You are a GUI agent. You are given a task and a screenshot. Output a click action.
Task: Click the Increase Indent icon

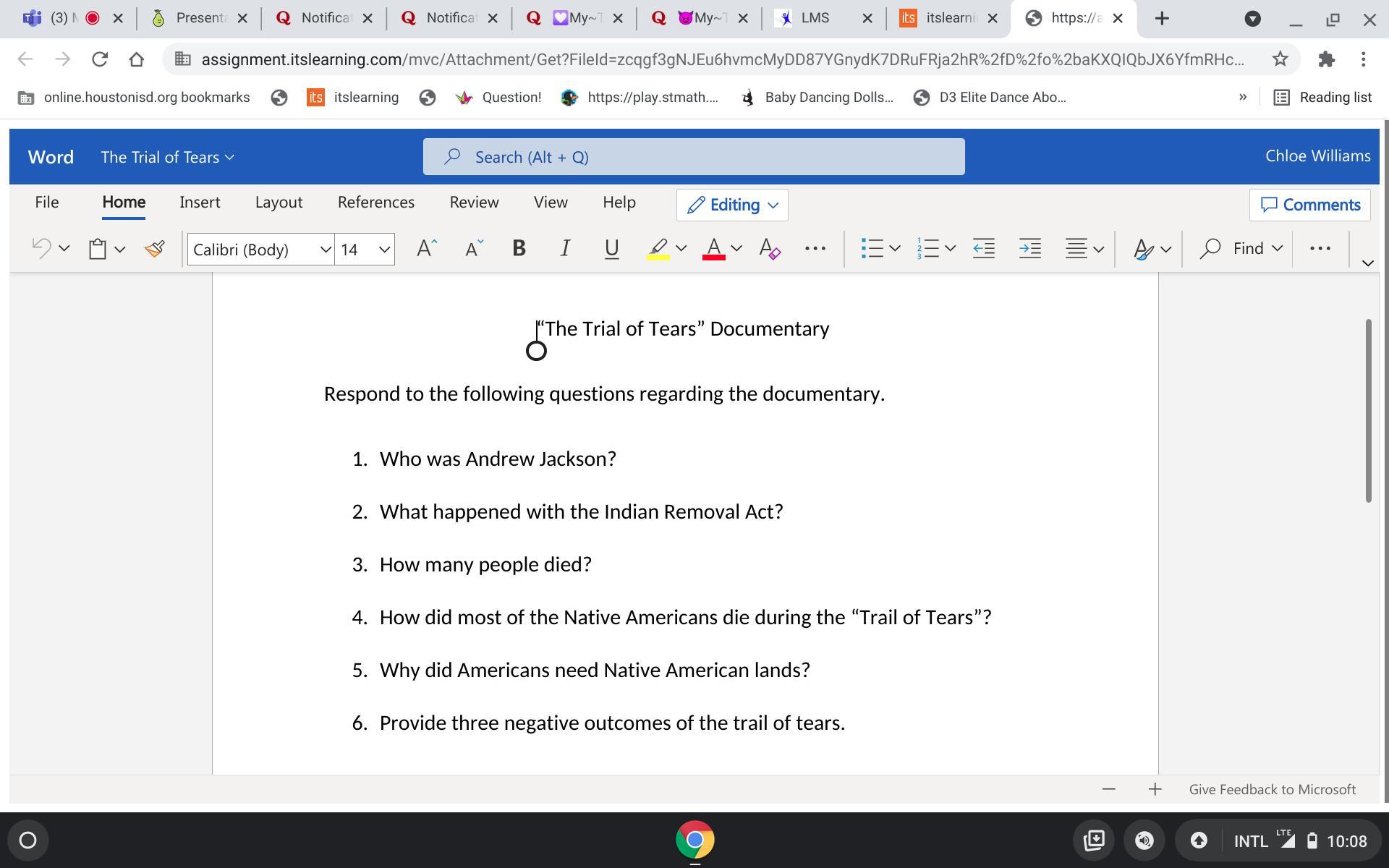coord(1030,249)
